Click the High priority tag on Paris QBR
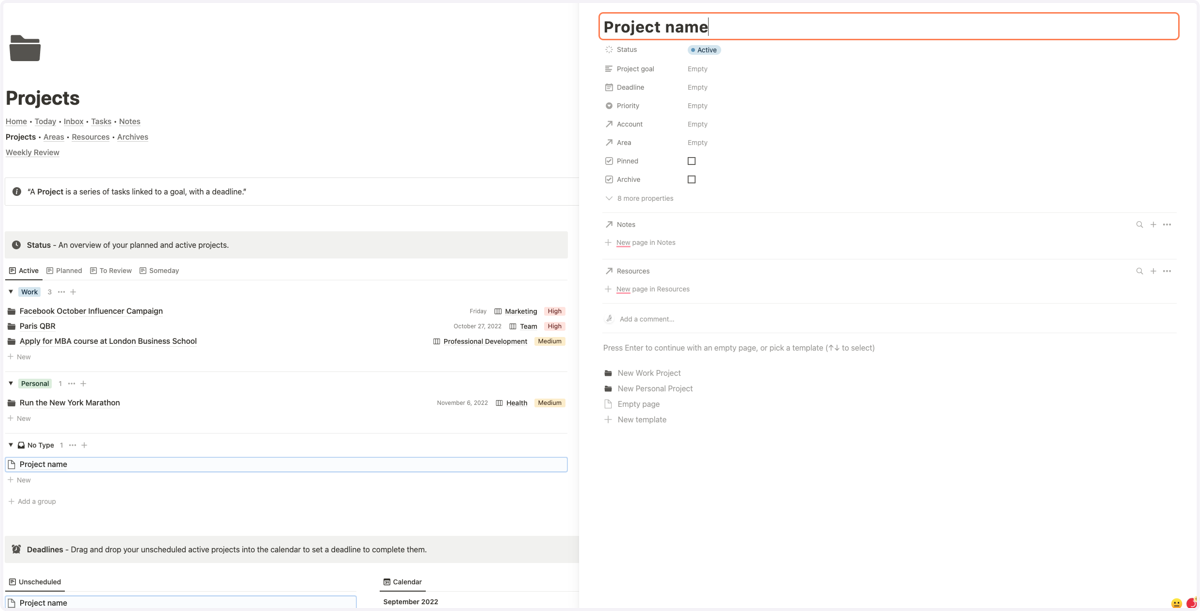 coord(555,326)
